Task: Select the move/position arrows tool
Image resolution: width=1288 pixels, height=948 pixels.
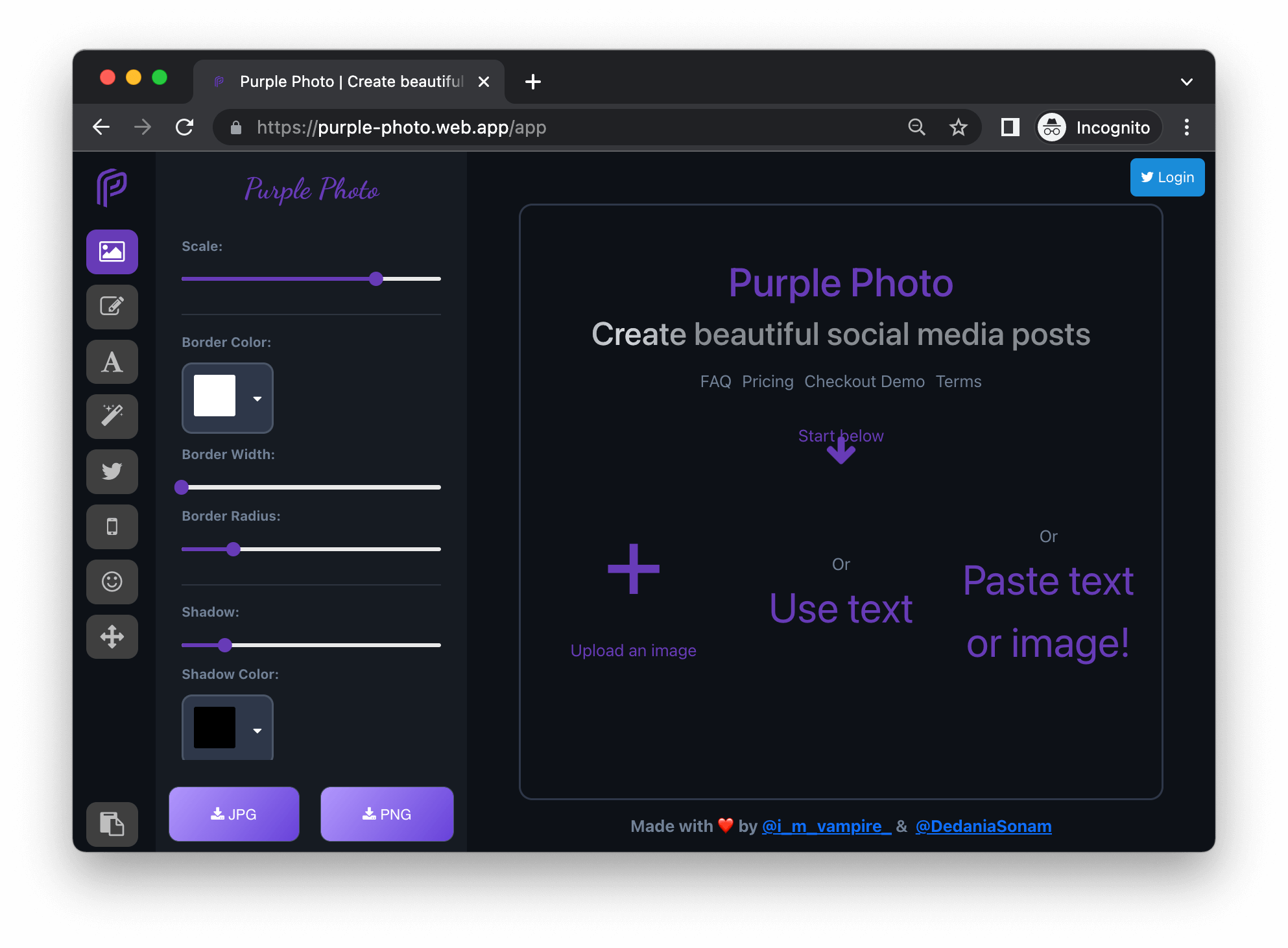Action: (112, 637)
